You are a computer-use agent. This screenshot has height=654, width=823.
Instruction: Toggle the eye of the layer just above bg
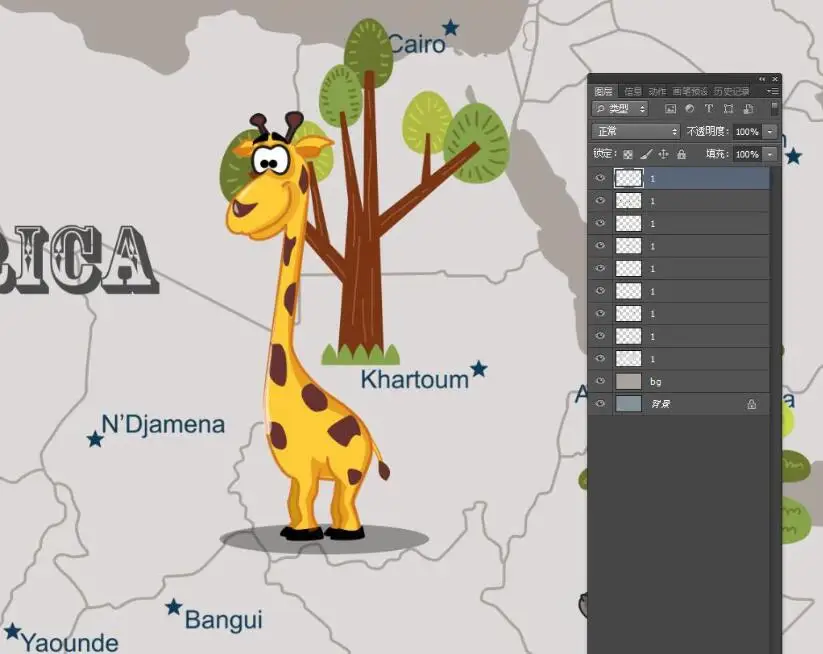(600, 358)
